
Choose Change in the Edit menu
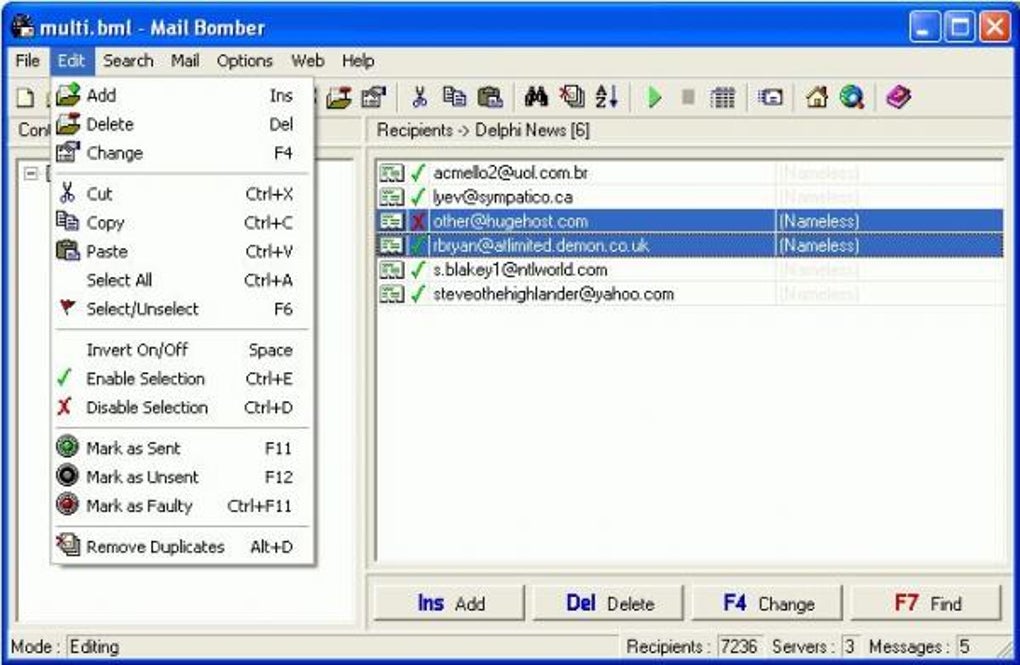point(182,154)
